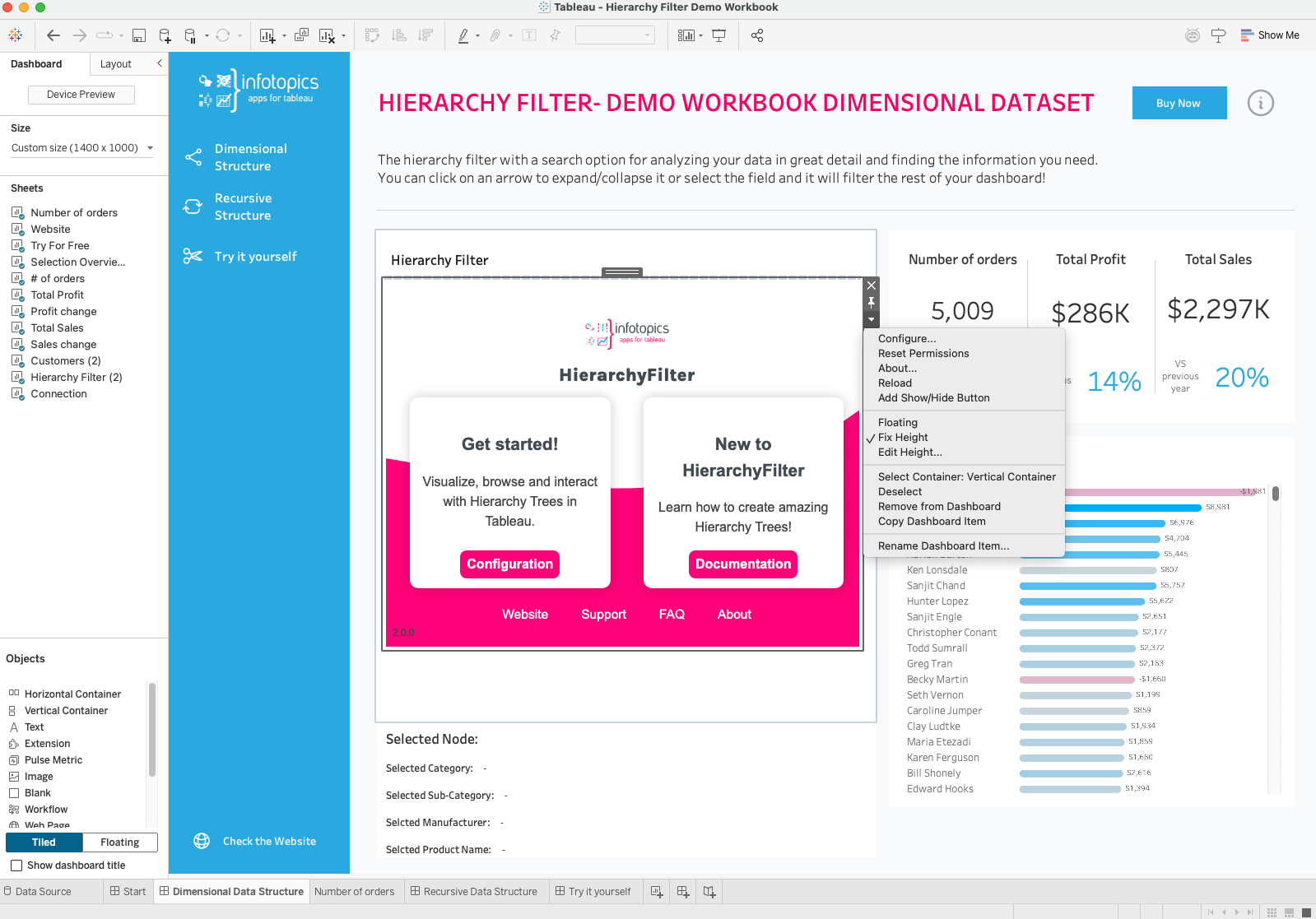Click the scrollbar of the customer bar chart
Viewport: 1316px width, 919px height.
click(x=1275, y=494)
